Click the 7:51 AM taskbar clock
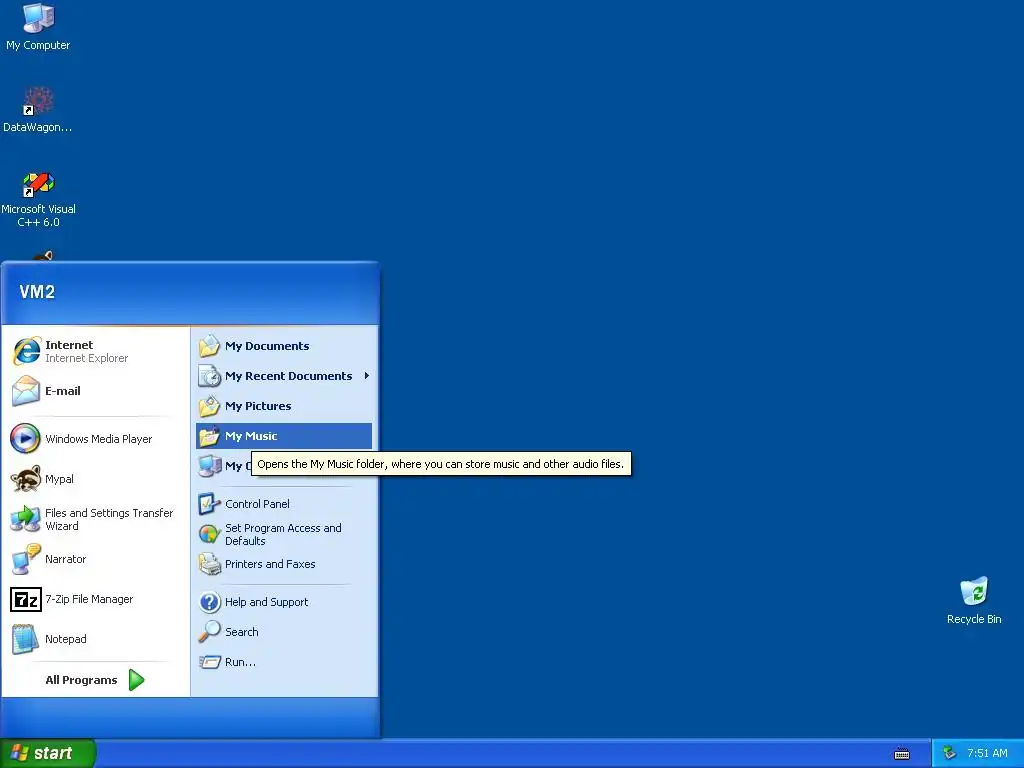The image size is (1024, 768). coord(987,753)
